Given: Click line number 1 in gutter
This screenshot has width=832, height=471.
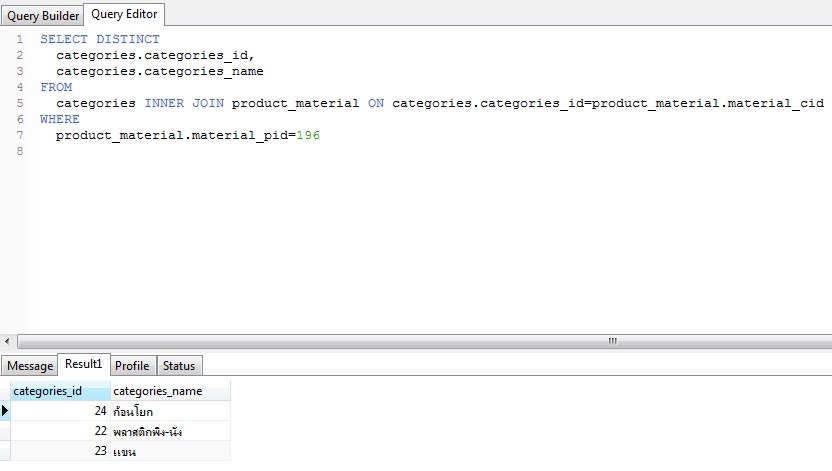Looking at the screenshot, I should tap(20, 39).
